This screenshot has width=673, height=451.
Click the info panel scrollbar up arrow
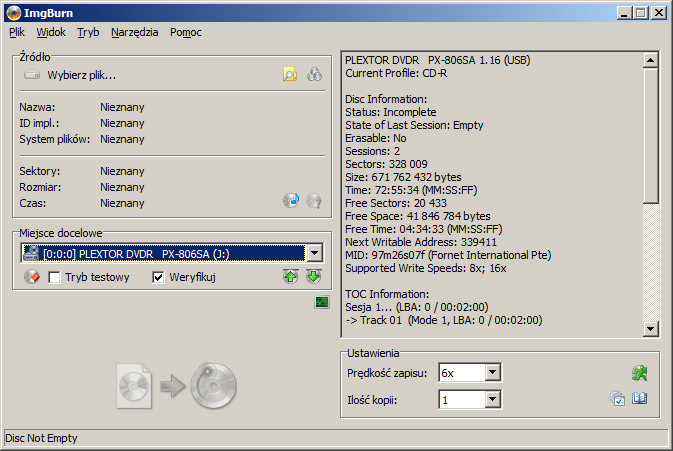pos(651,61)
